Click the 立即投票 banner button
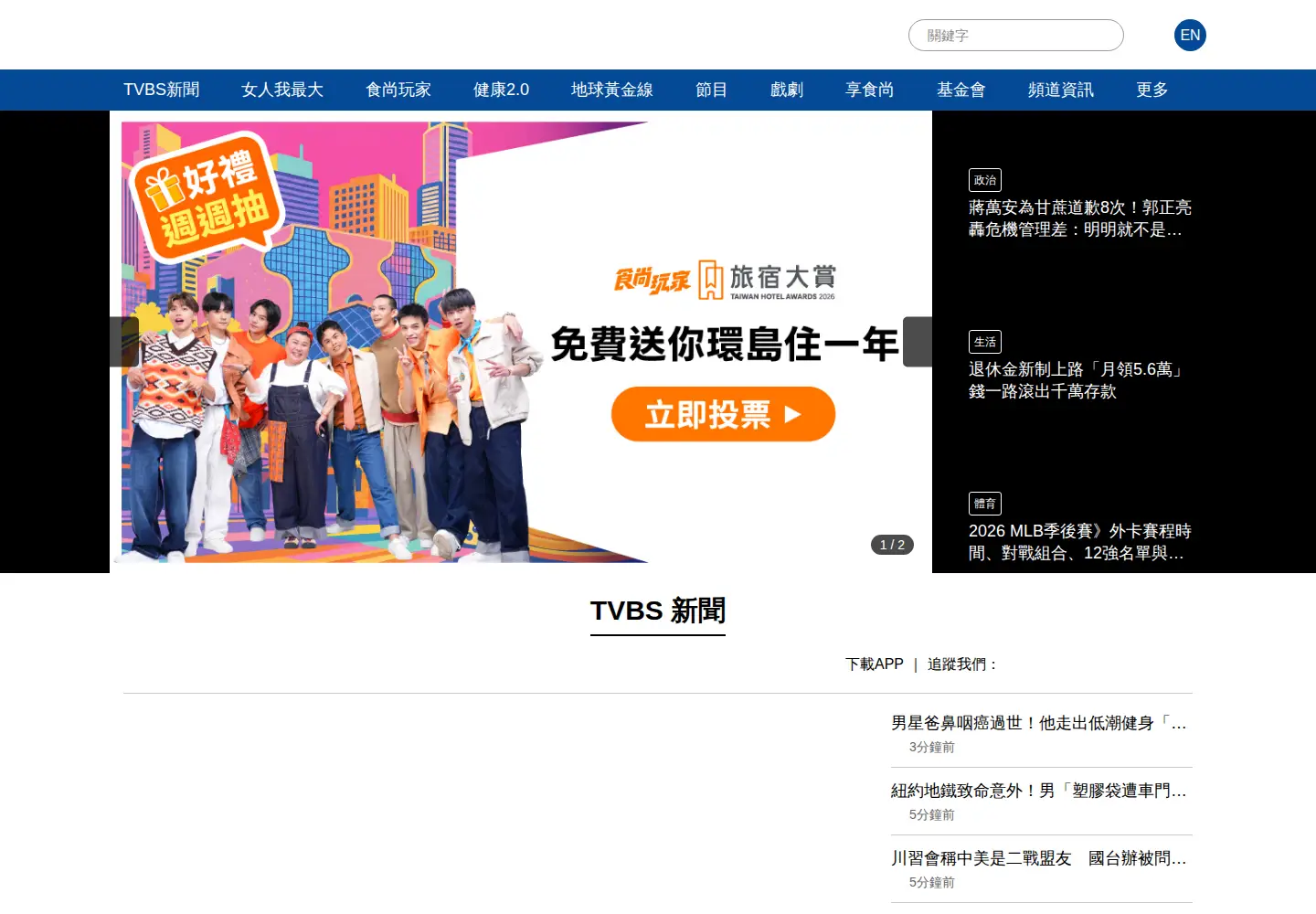Screen dimensions: 1316x914 pos(723,414)
